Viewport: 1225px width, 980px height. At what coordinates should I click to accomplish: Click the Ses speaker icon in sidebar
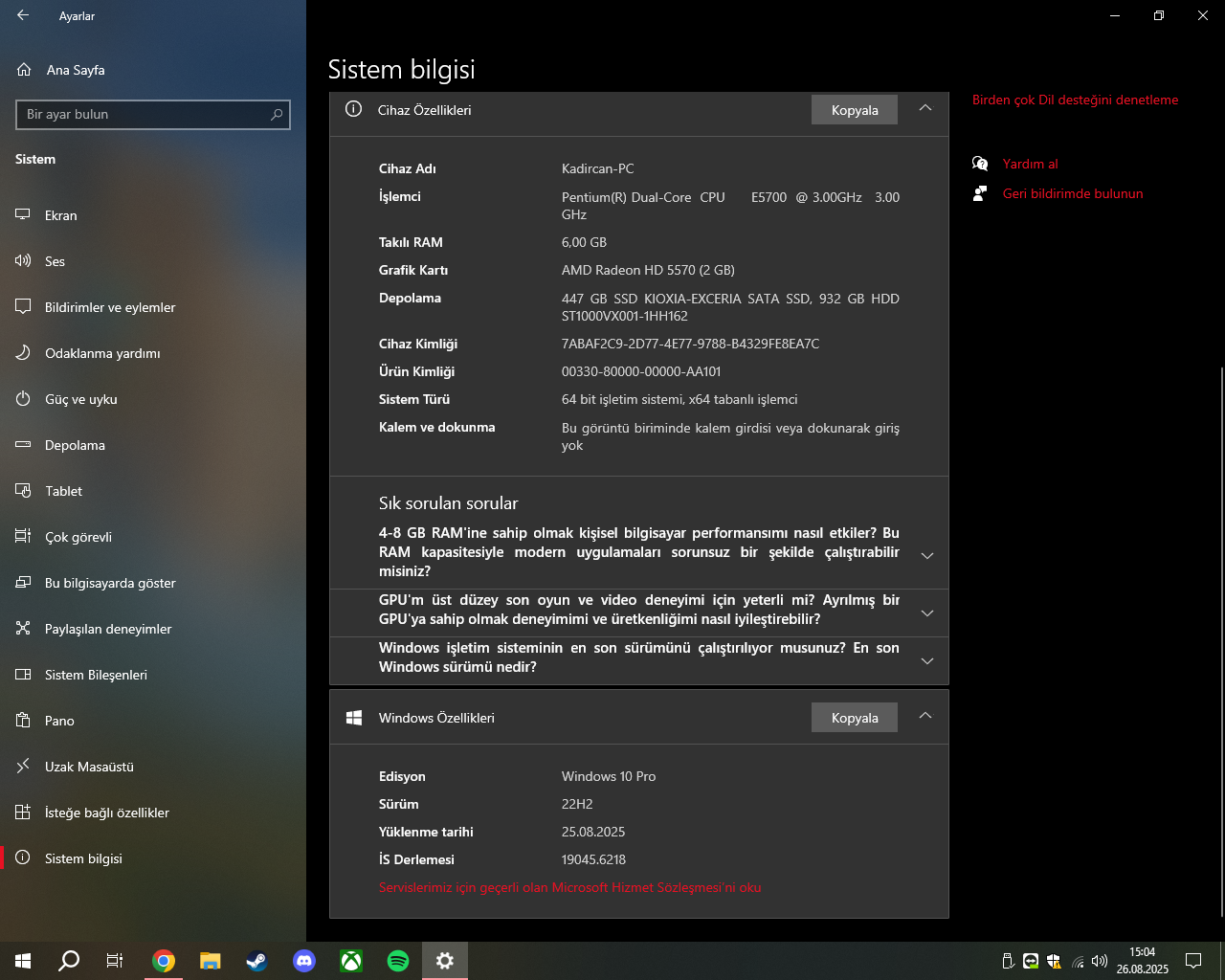click(x=23, y=261)
